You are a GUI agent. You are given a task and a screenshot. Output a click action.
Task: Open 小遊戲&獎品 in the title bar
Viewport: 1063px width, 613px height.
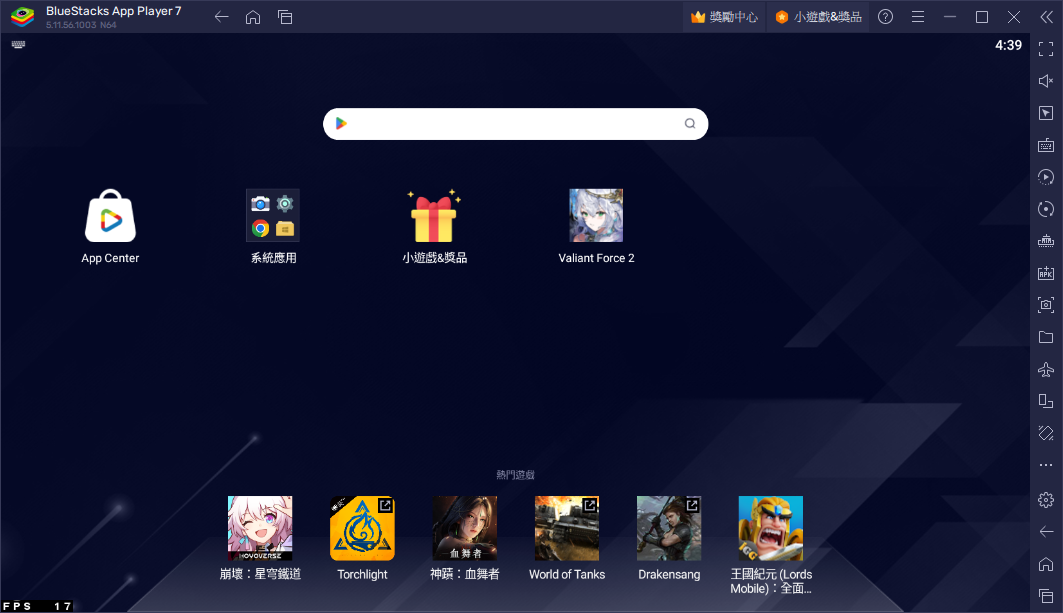(x=818, y=17)
